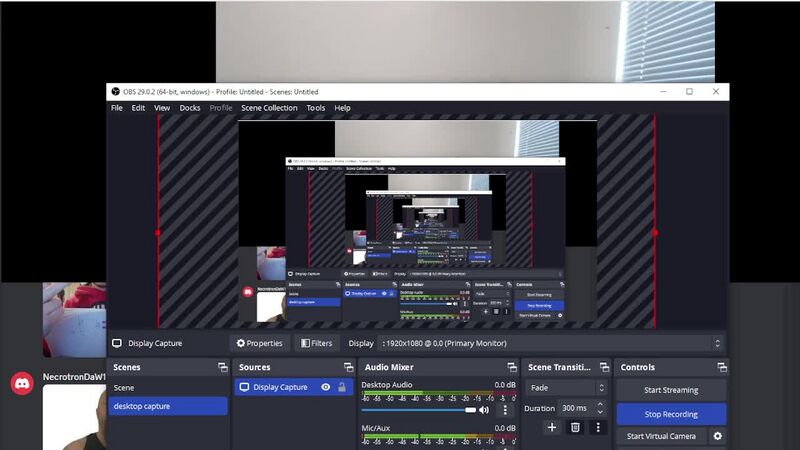Open the Docks menu
Screen dimensions: 800x450
coord(190,108)
